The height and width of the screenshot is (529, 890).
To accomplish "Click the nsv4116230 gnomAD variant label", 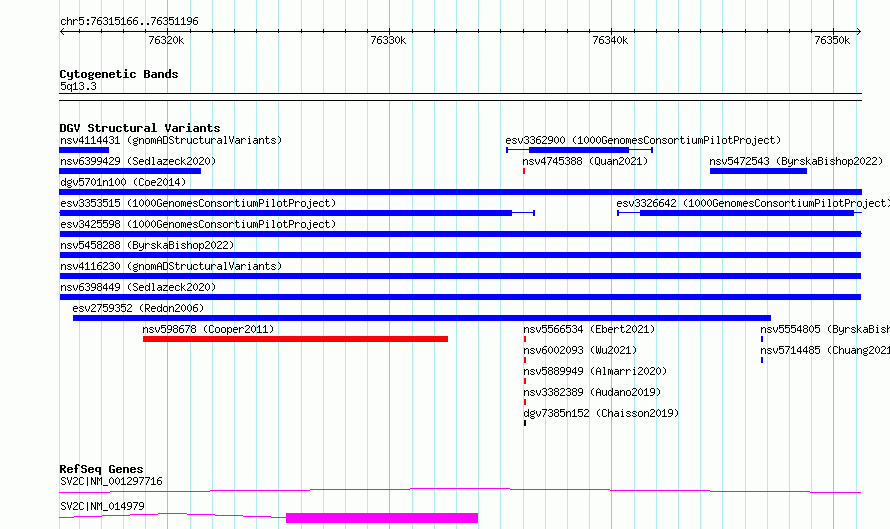I will click(x=171, y=266).
